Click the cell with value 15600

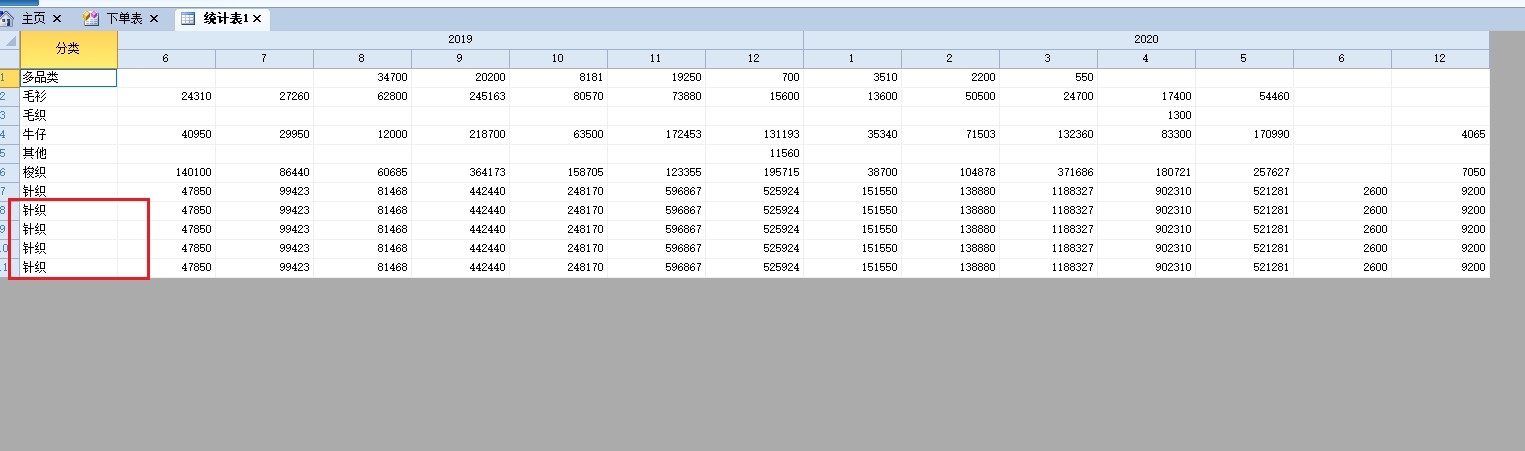[754, 96]
